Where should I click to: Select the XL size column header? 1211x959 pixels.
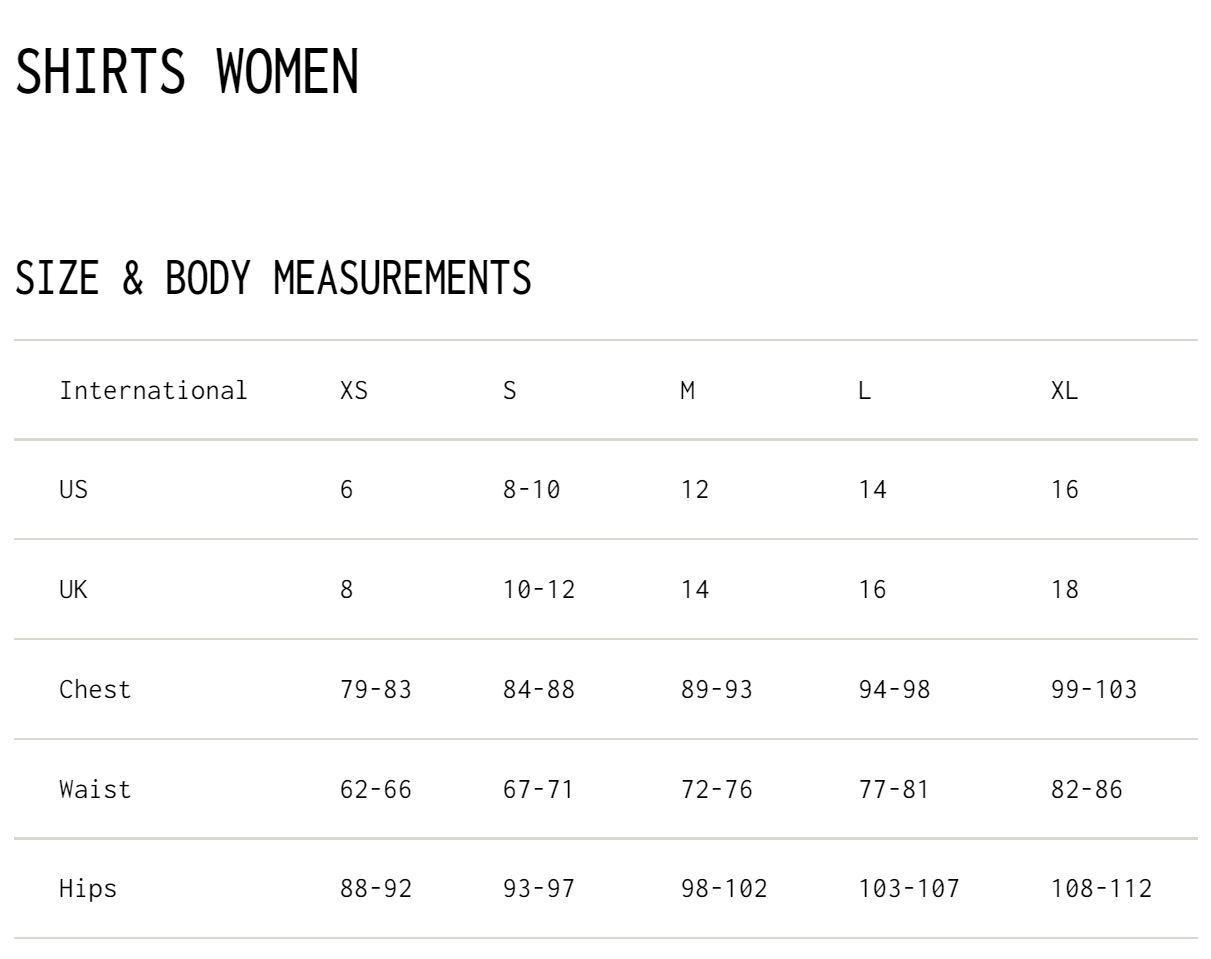(1065, 390)
